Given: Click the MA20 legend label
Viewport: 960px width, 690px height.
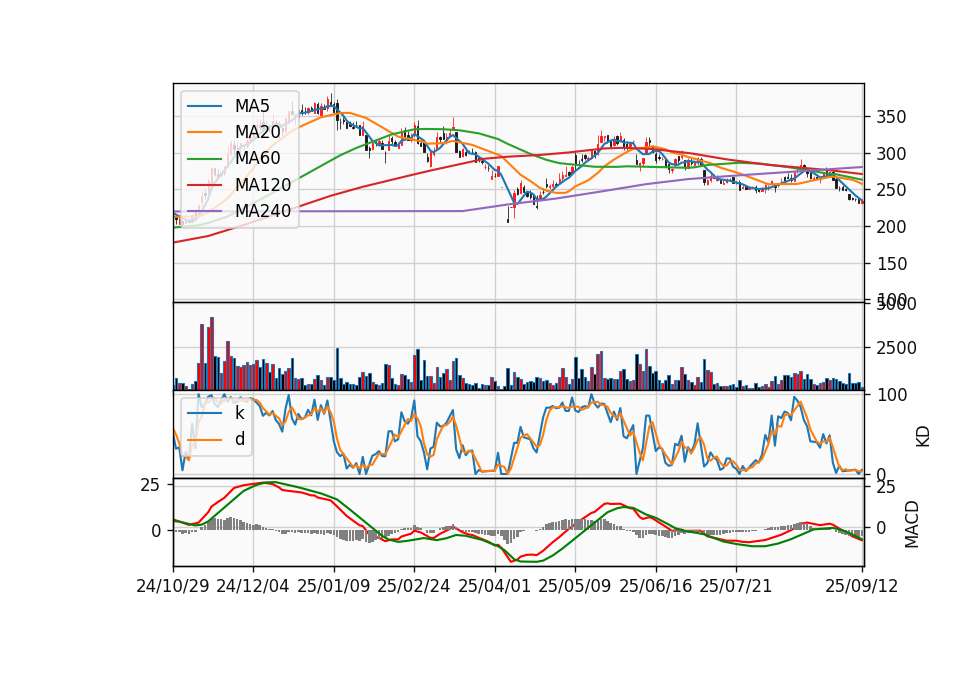Looking at the screenshot, I should point(257,132).
